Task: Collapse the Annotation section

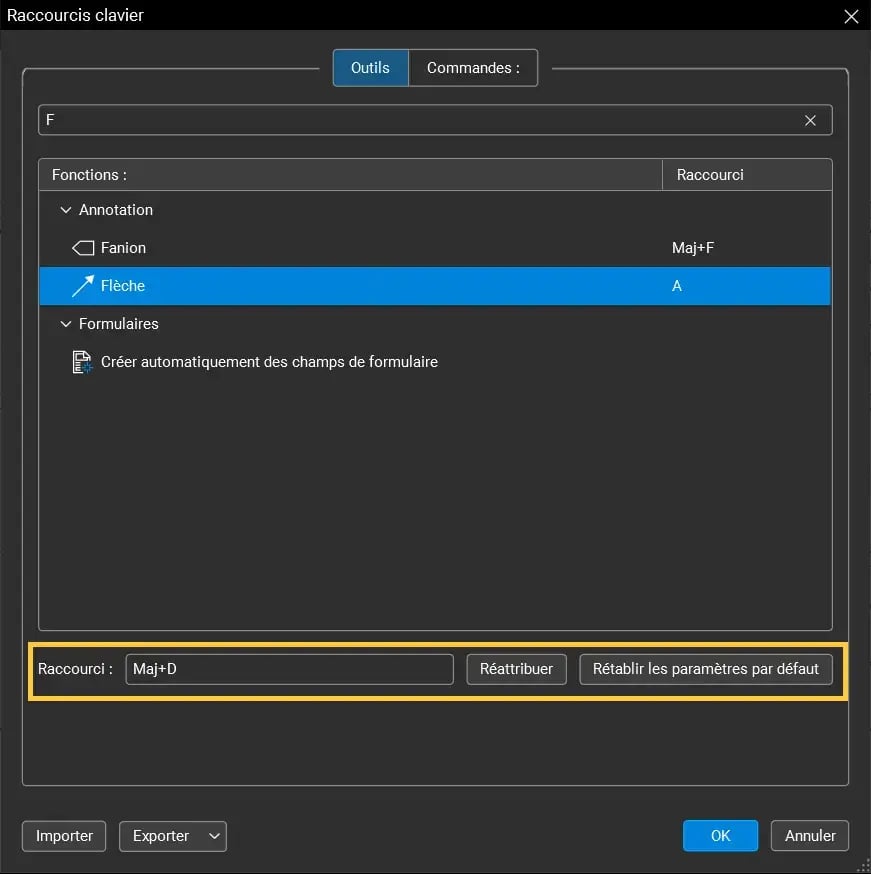Action: pyautogui.click(x=65, y=210)
